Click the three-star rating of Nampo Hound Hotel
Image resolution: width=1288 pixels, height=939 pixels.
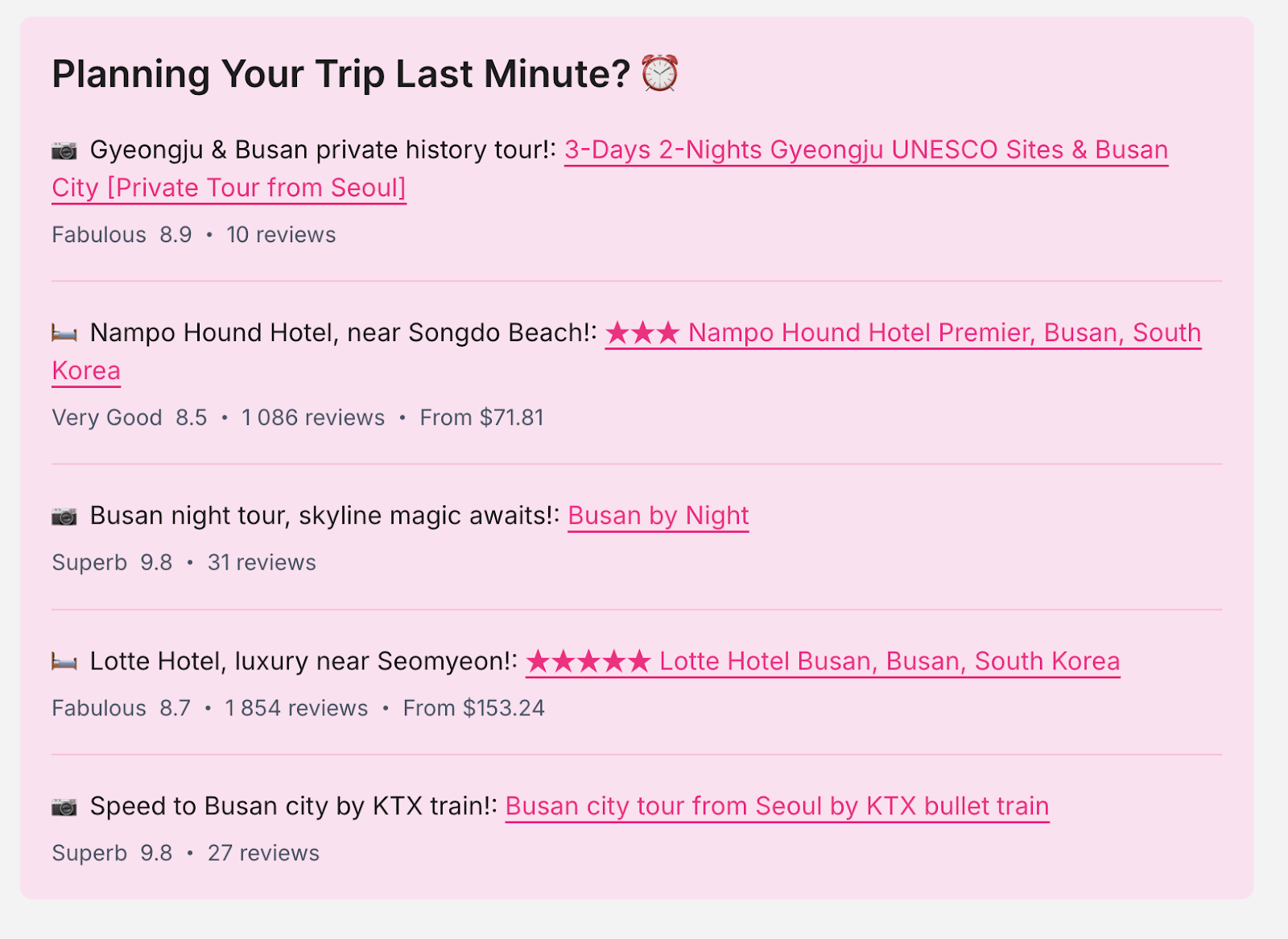[x=642, y=333]
